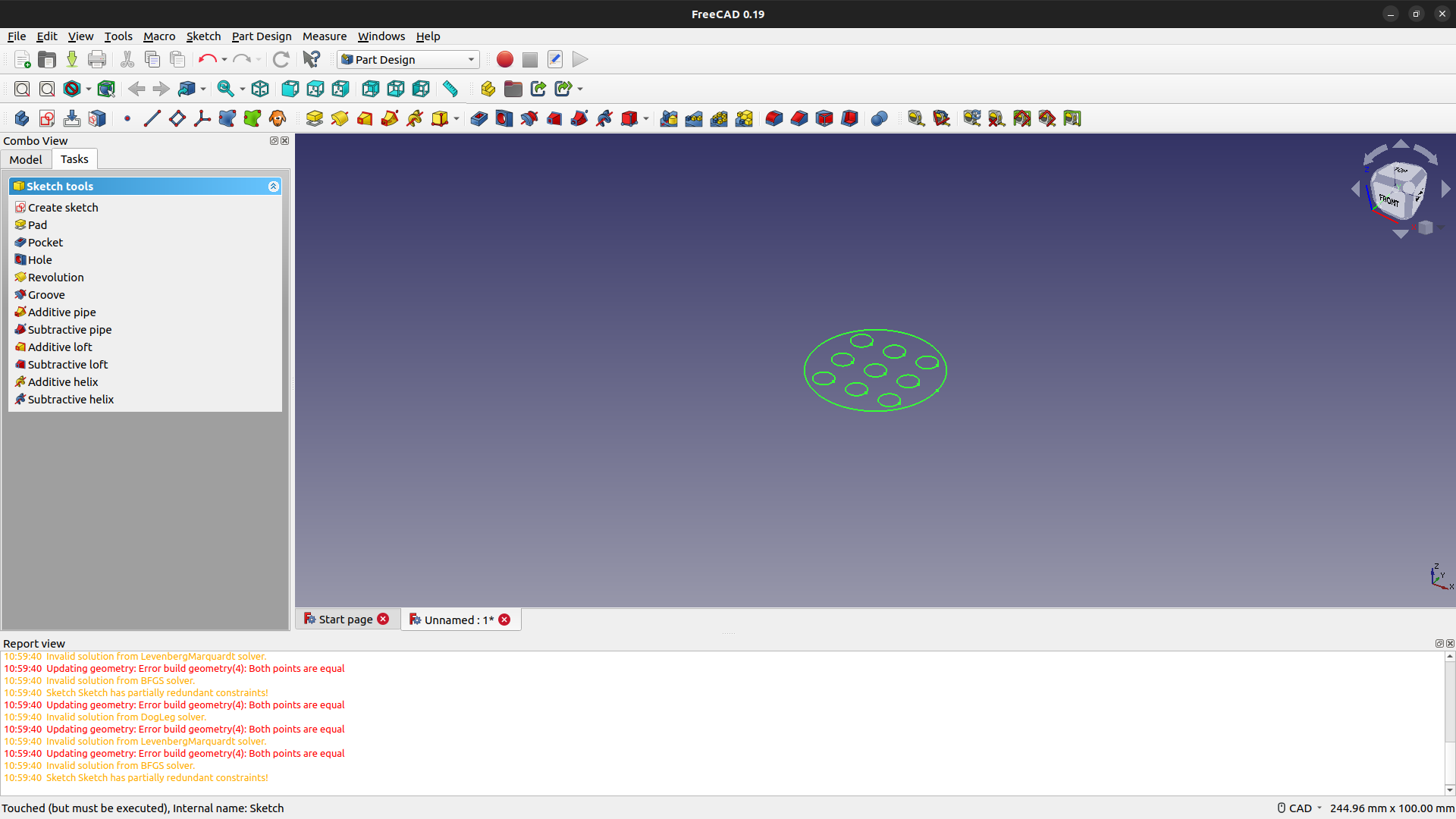Image resolution: width=1456 pixels, height=819 pixels.
Task: Click Additive loft in Sketch tools
Action: [x=60, y=347]
